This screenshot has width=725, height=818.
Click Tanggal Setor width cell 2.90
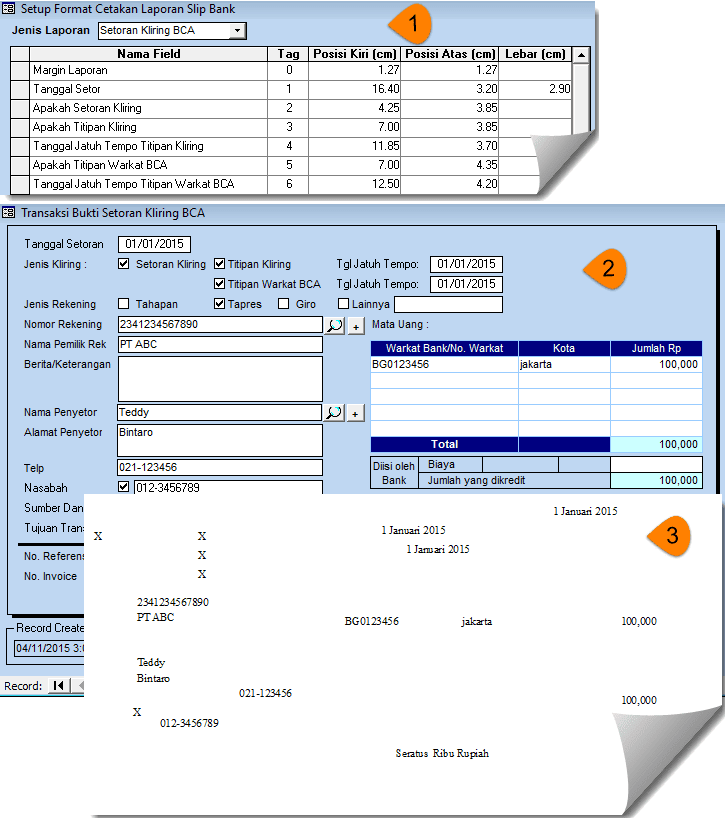(535, 89)
